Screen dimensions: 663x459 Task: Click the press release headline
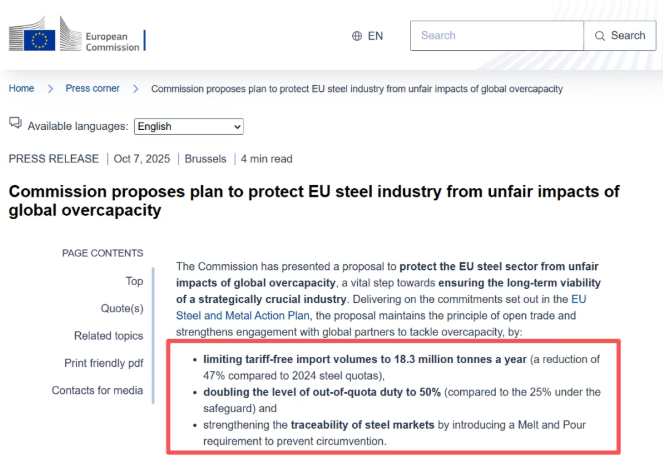[x=314, y=201]
